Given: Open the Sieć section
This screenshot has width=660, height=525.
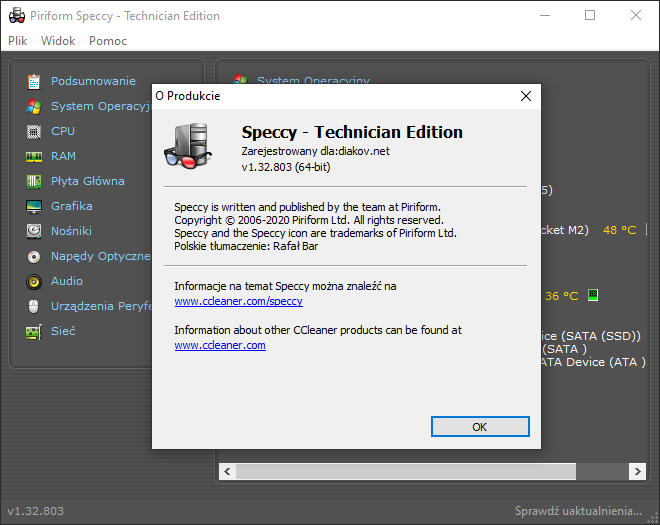Looking at the screenshot, I should click(x=63, y=331).
